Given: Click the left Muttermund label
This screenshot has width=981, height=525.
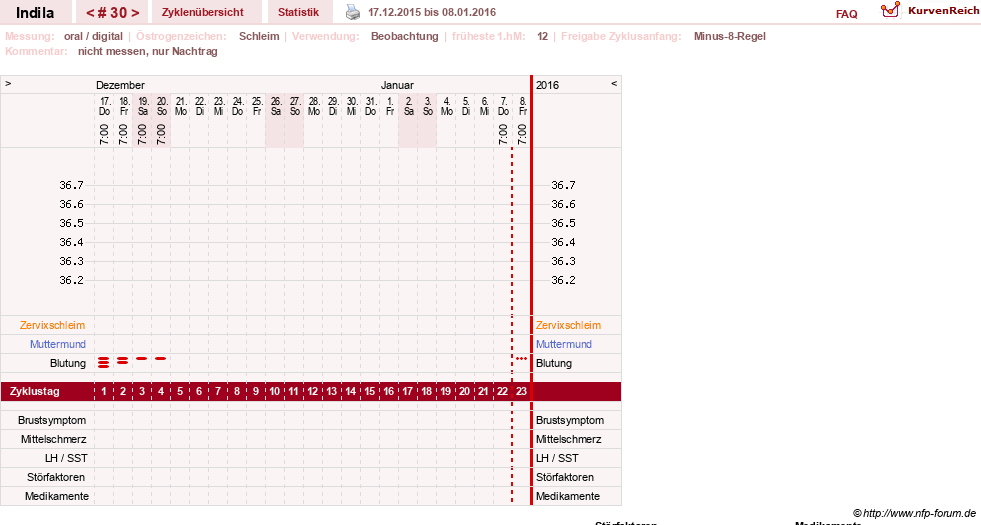Looking at the screenshot, I should coord(58,344).
